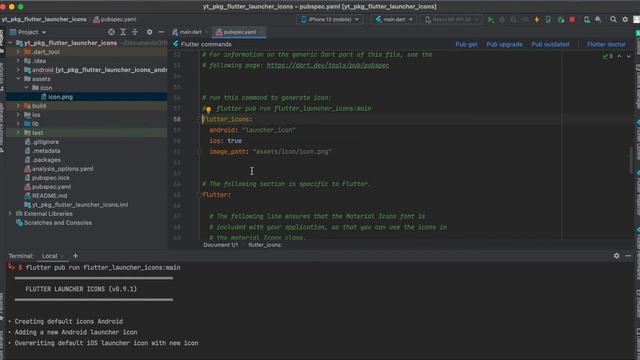Image resolution: width=640 pixels, height=360 pixels.
Task: Click the red Stop button in toolbar
Action: point(572,20)
